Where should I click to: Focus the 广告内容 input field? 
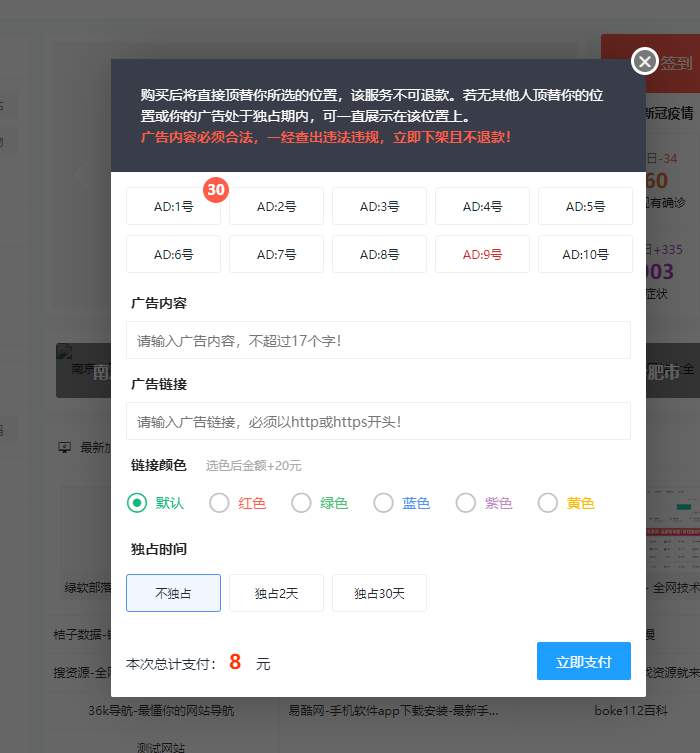click(378, 340)
